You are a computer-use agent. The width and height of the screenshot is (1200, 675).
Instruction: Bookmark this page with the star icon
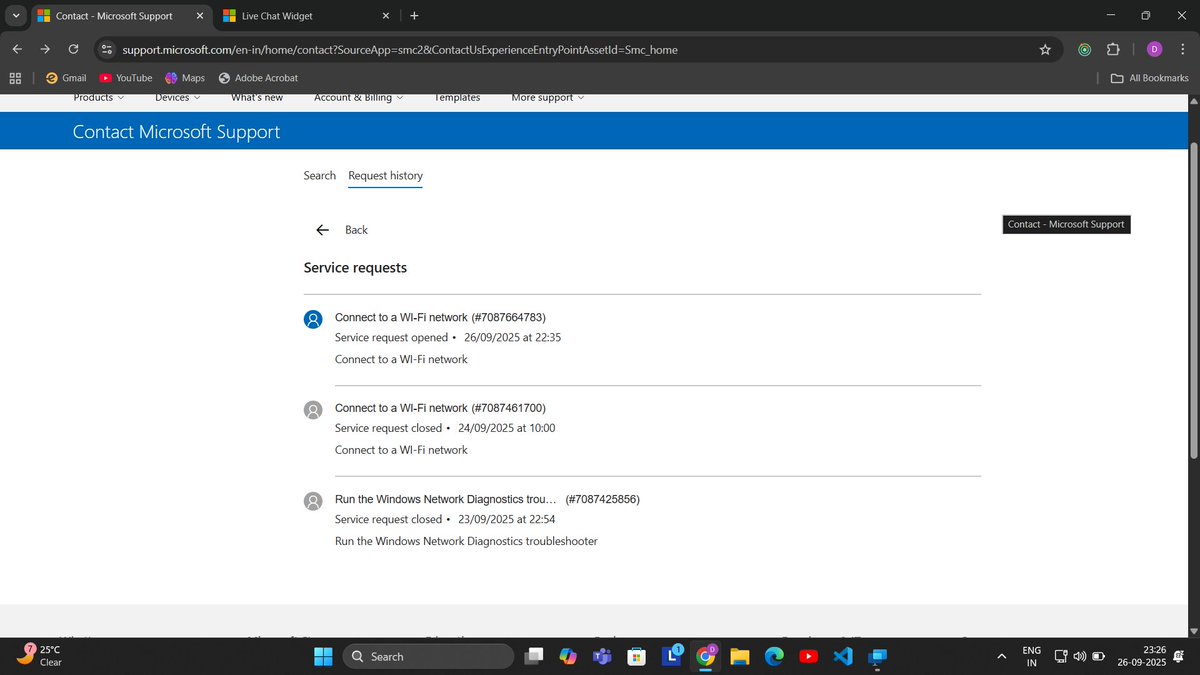tap(1045, 49)
